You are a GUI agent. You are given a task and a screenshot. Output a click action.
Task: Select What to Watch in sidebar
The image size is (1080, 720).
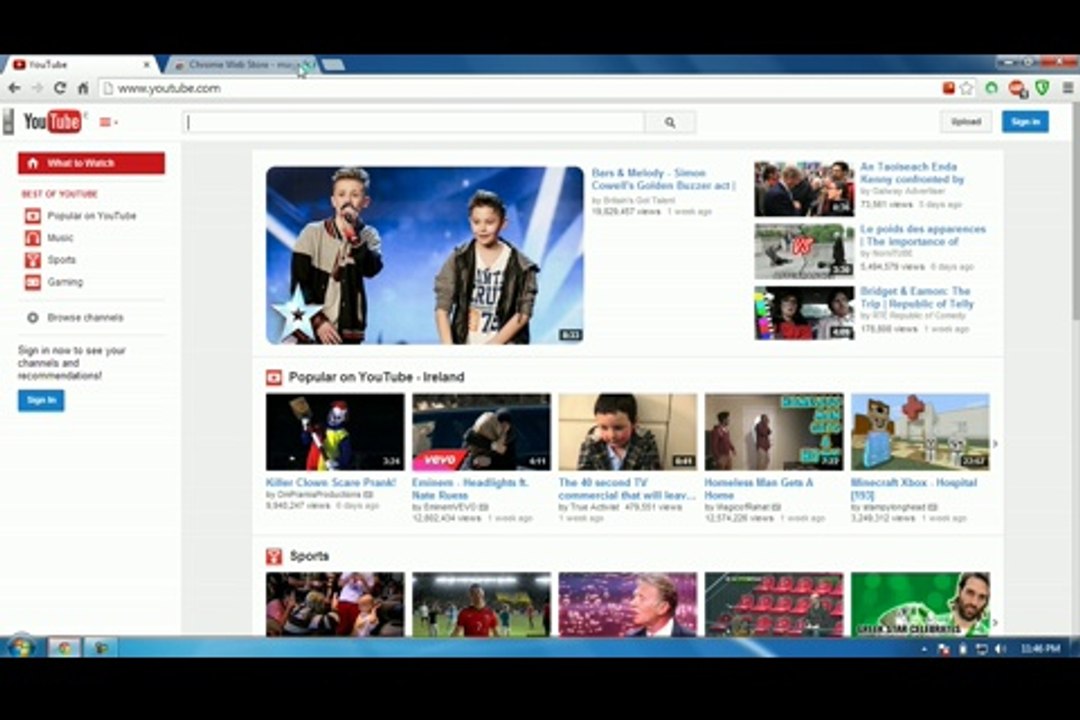click(x=92, y=163)
